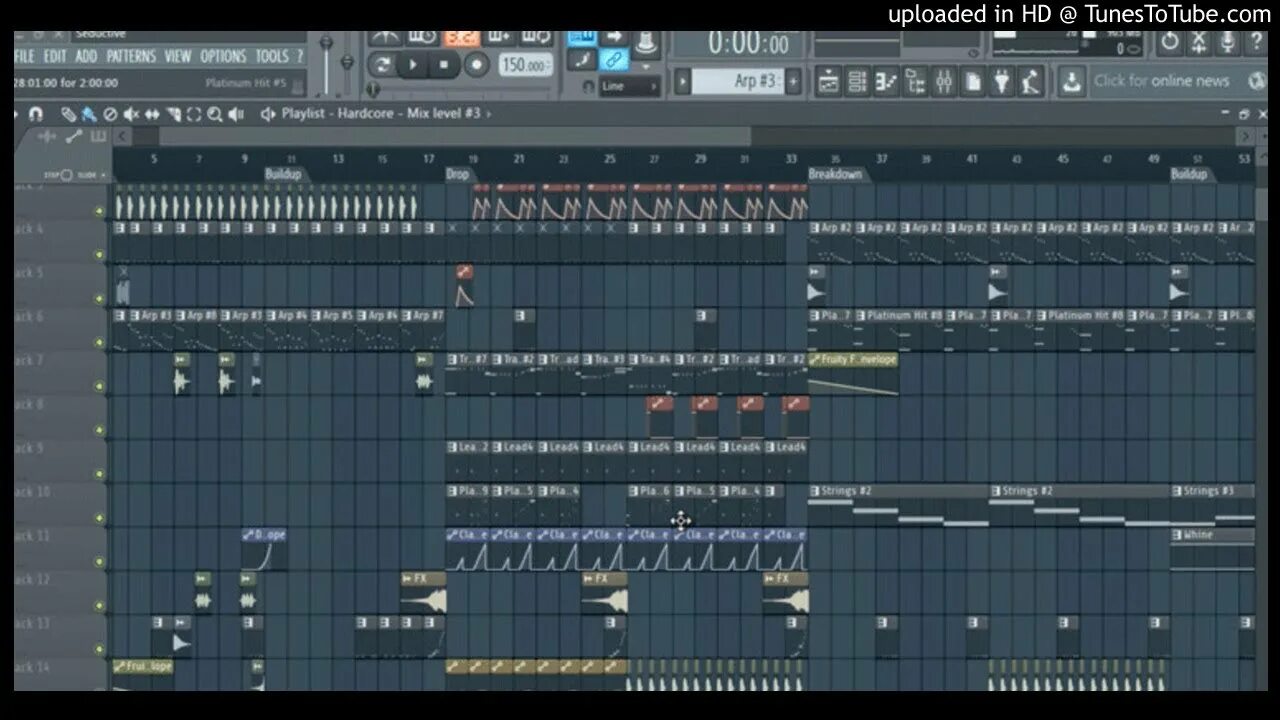The height and width of the screenshot is (720, 1280).
Task: Select the Paint brush tool in Playlist
Action: (x=89, y=114)
